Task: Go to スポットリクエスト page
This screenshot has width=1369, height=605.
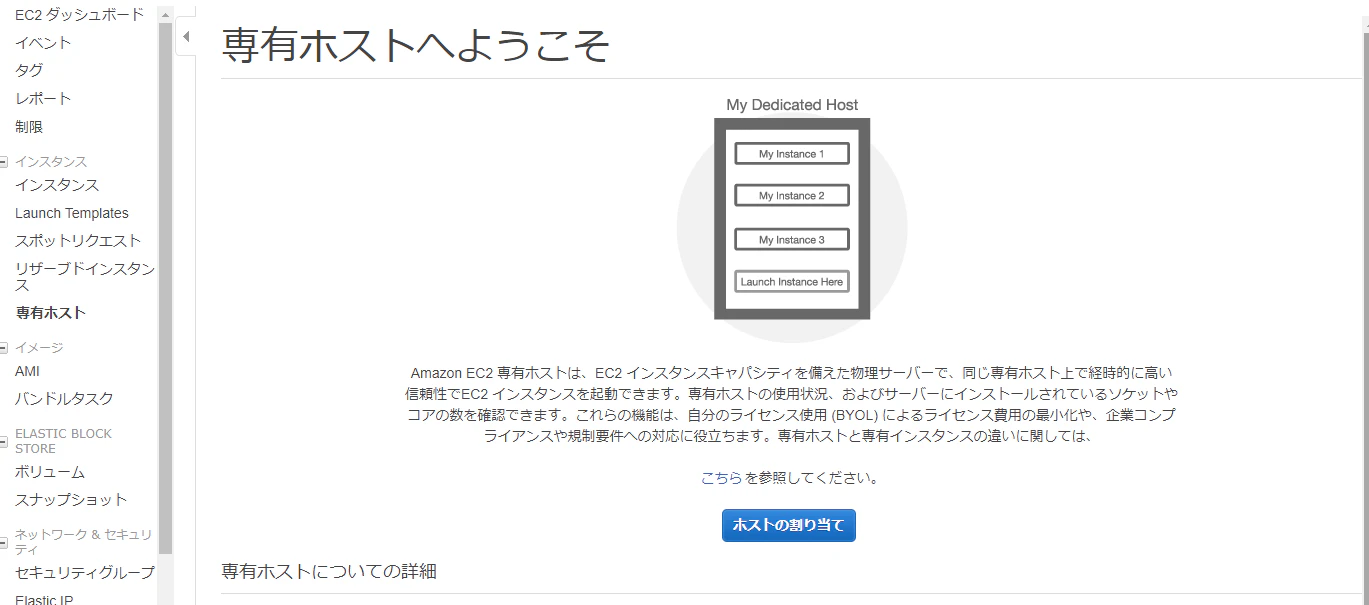Action: click(x=78, y=240)
